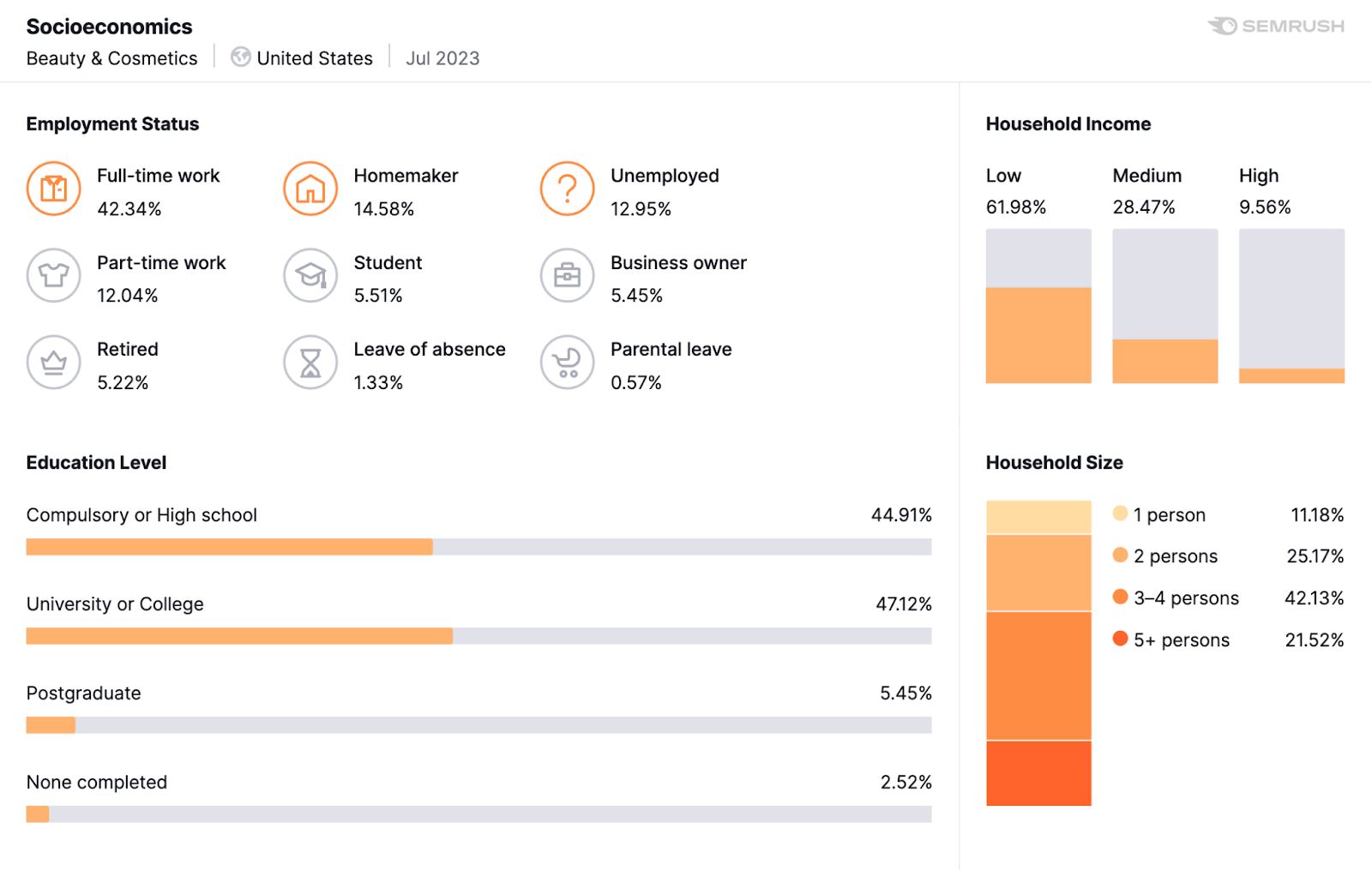Toggle the 5+ persons legend dot

(x=1120, y=639)
